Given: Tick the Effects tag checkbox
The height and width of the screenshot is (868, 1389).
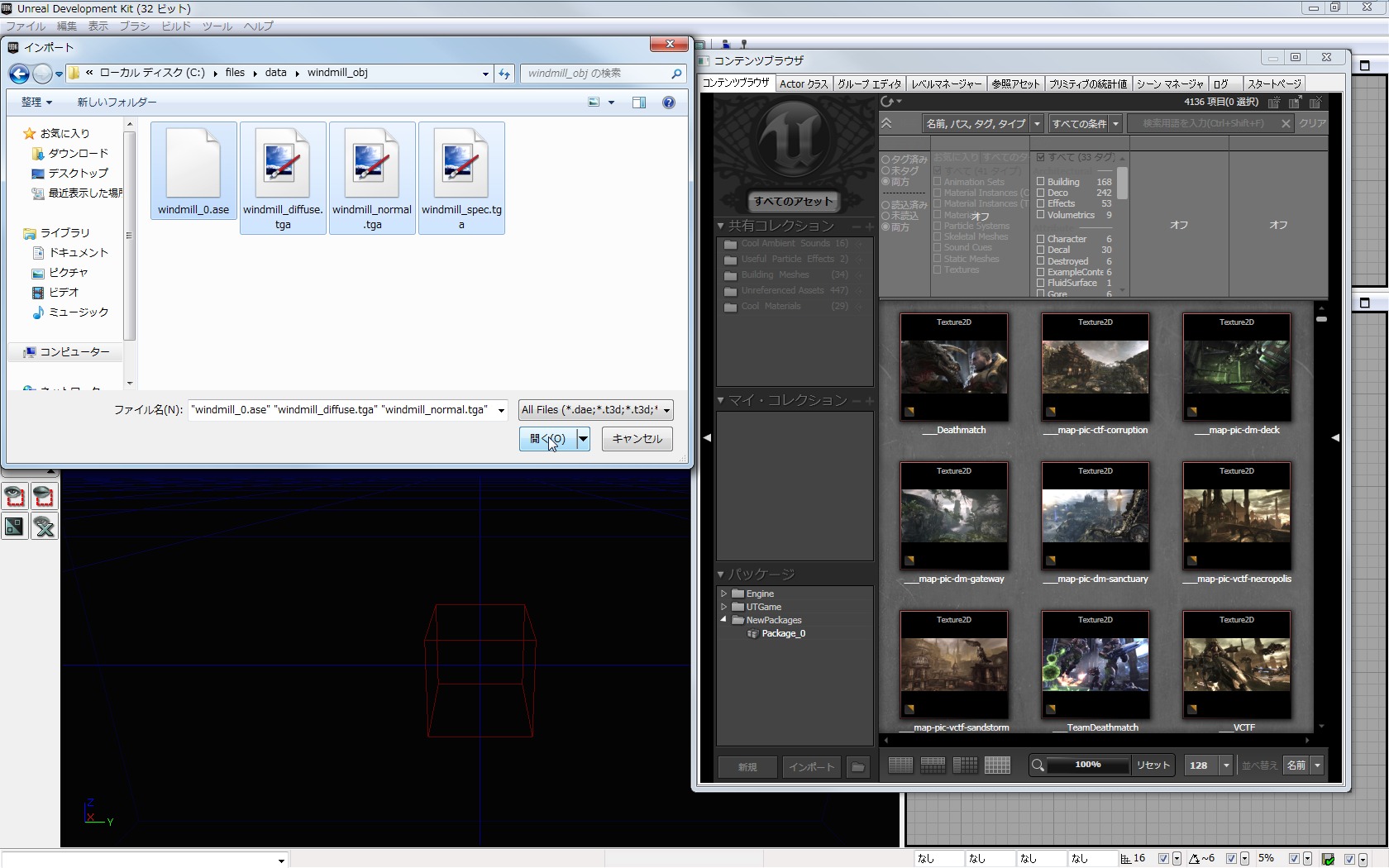Looking at the screenshot, I should click(x=1041, y=203).
